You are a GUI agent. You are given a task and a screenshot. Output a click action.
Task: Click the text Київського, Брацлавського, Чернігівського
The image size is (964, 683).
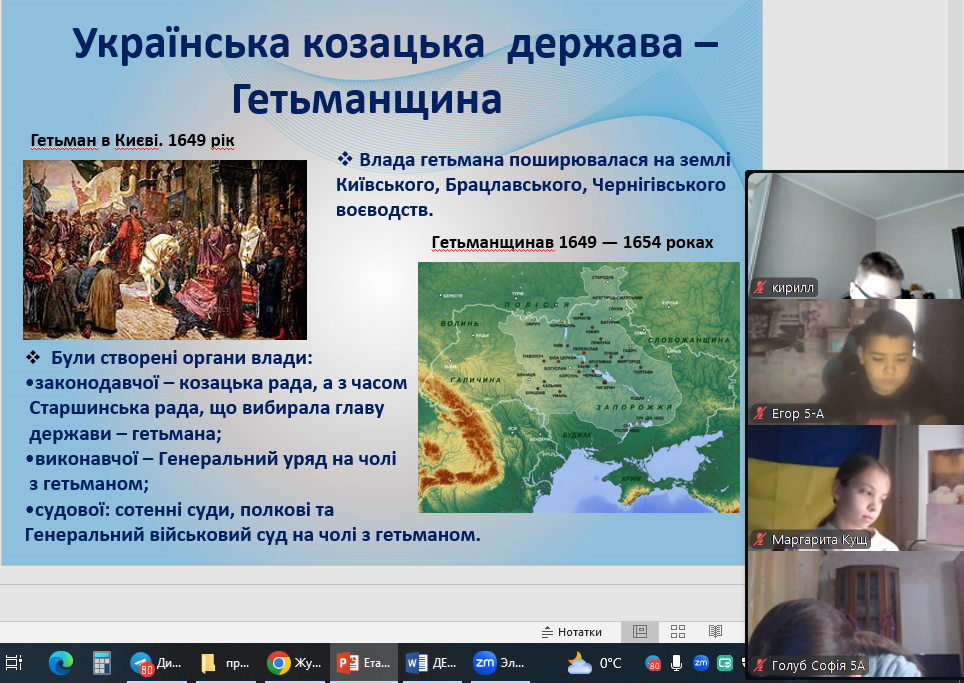(x=531, y=185)
